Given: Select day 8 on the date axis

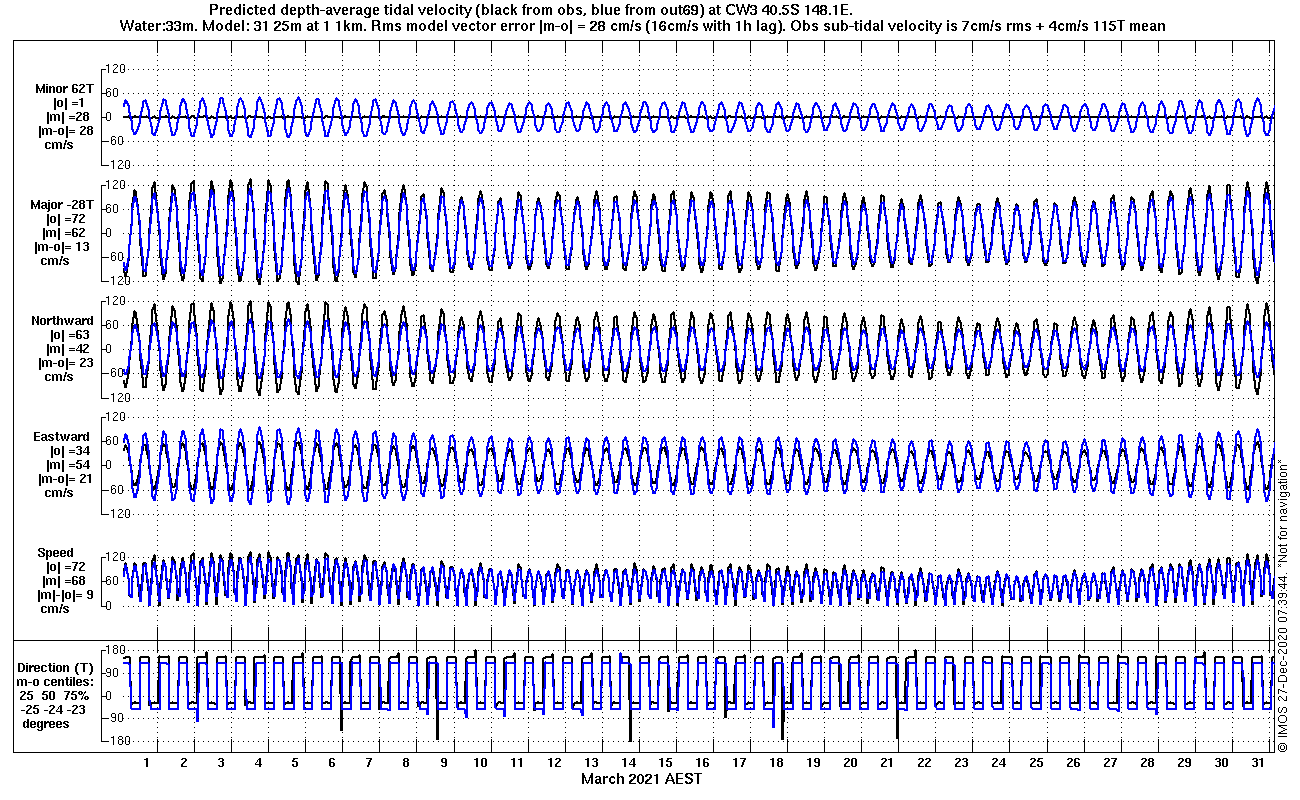Looking at the screenshot, I should point(406,763).
